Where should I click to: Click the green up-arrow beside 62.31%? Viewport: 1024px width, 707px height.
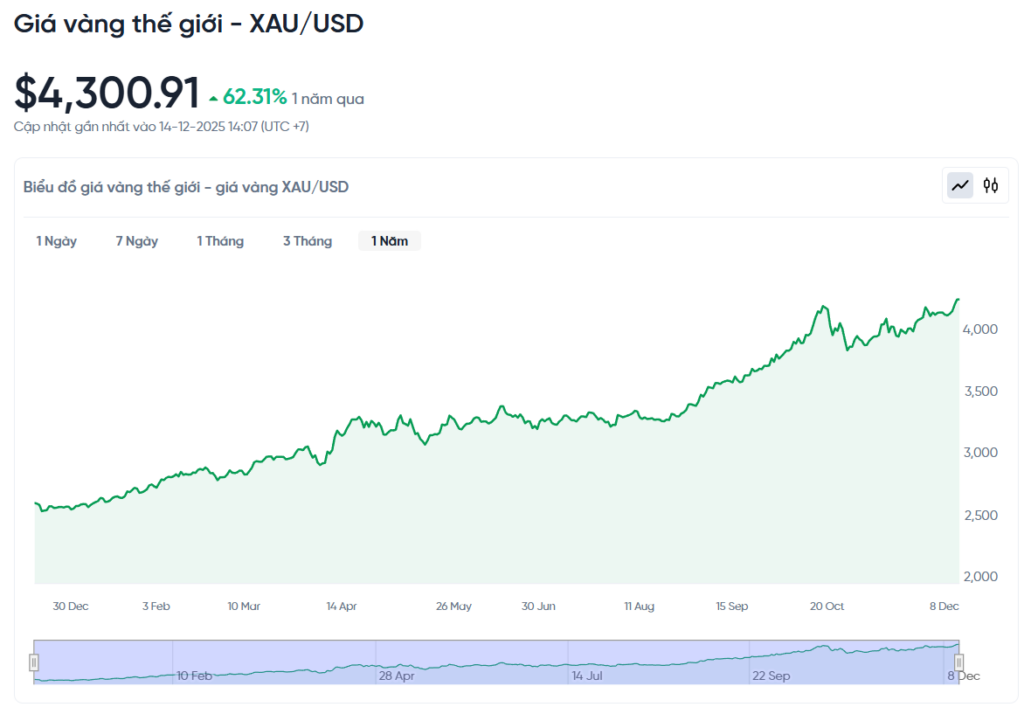pos(213,98)
